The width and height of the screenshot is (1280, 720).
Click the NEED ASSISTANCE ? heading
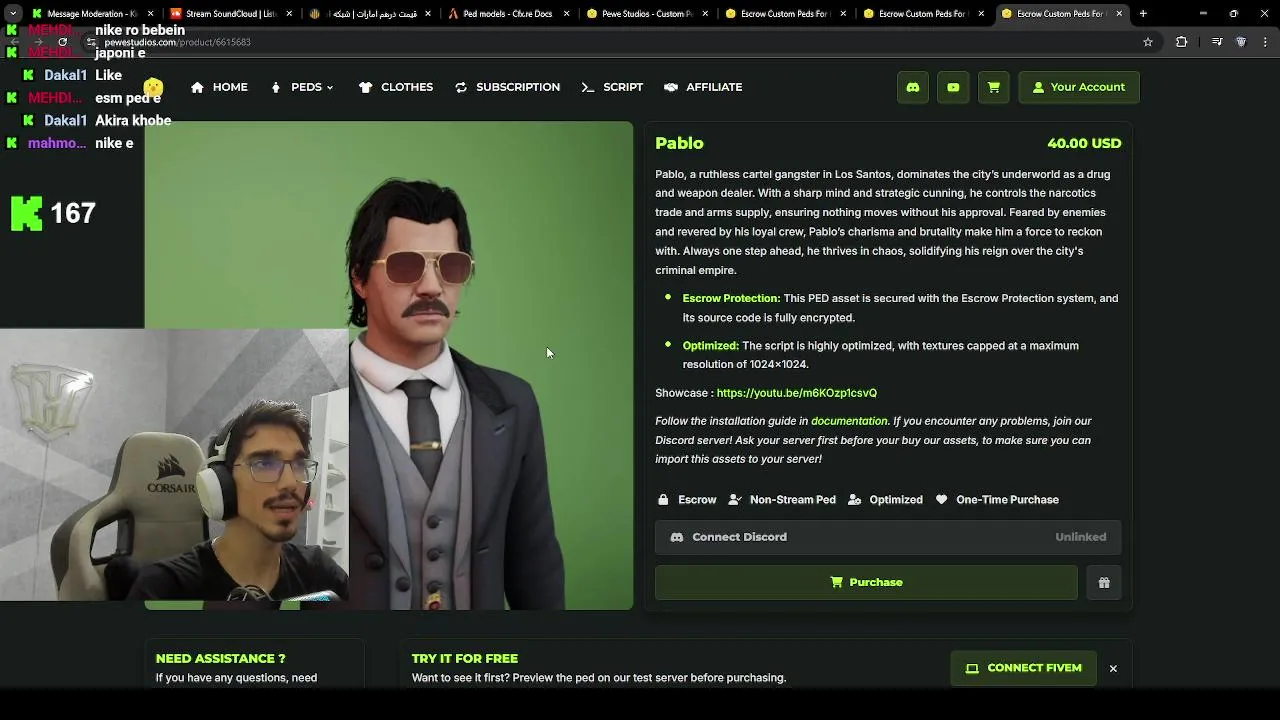(x=220, y=658)
